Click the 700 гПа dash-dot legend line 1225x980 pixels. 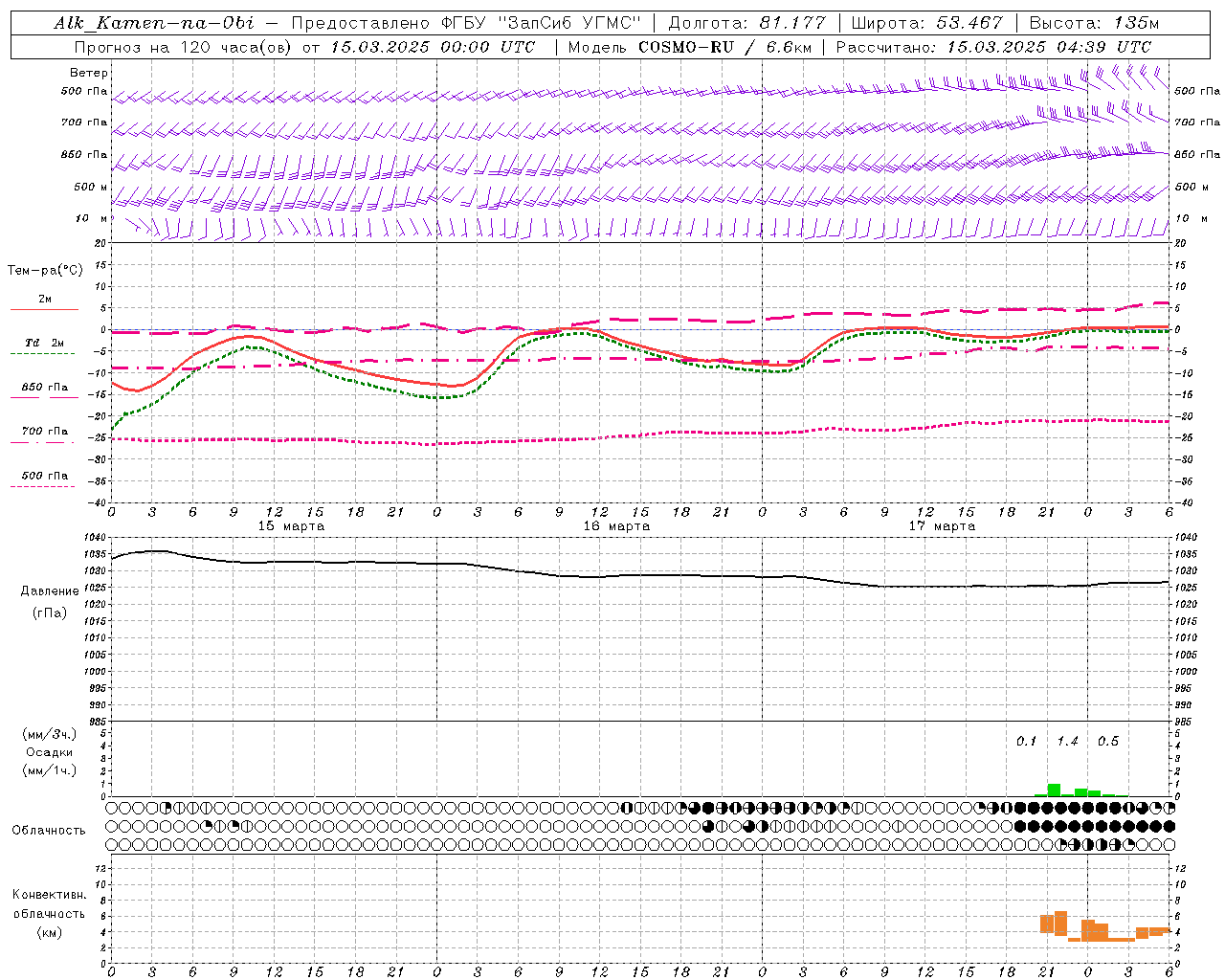click(x=42, y=441)
